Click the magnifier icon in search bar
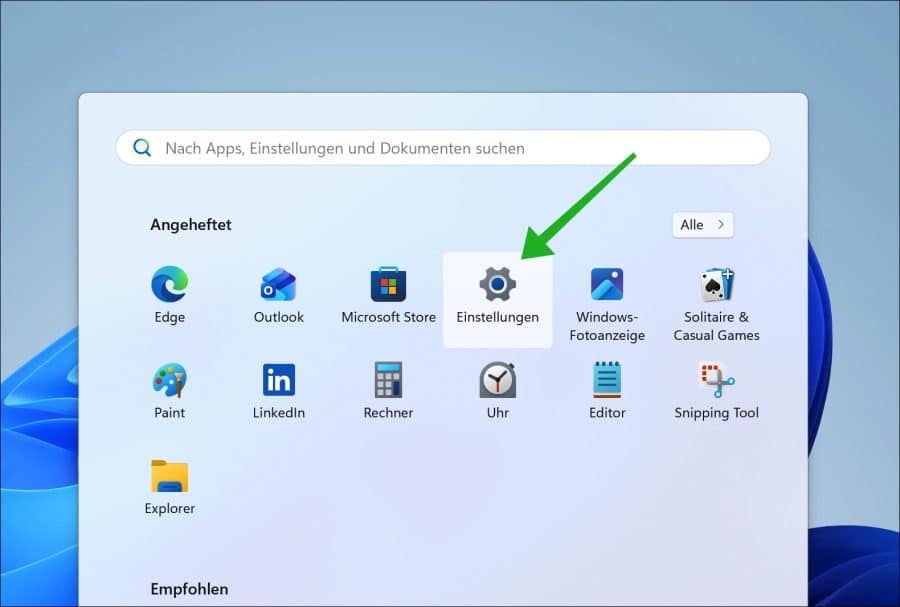This screenshot has height=607, width=900. click(x=143, y=148)
